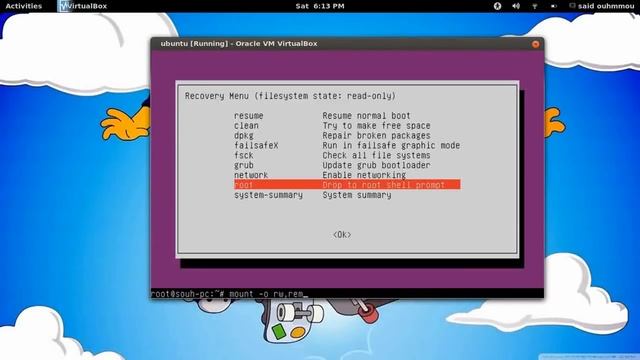Open the said ouhmmou user menu
Viewport: 640px width, 360px height.
pyautogui.click(x=602, y=6)
